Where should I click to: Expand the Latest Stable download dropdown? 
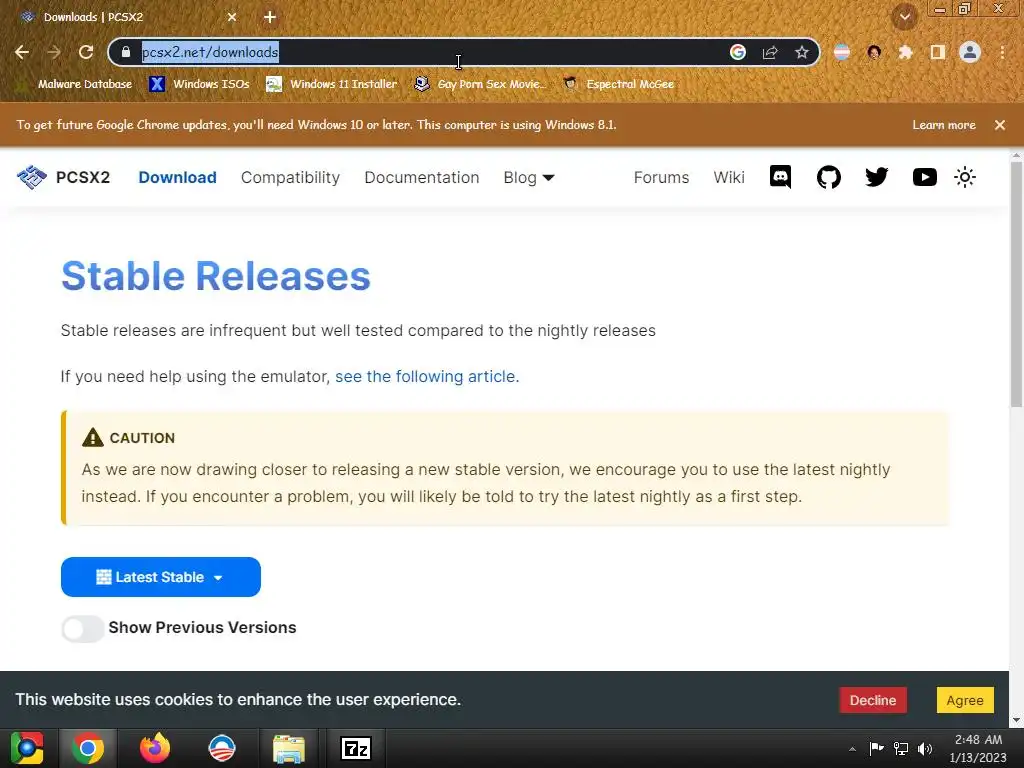point(161,577)
